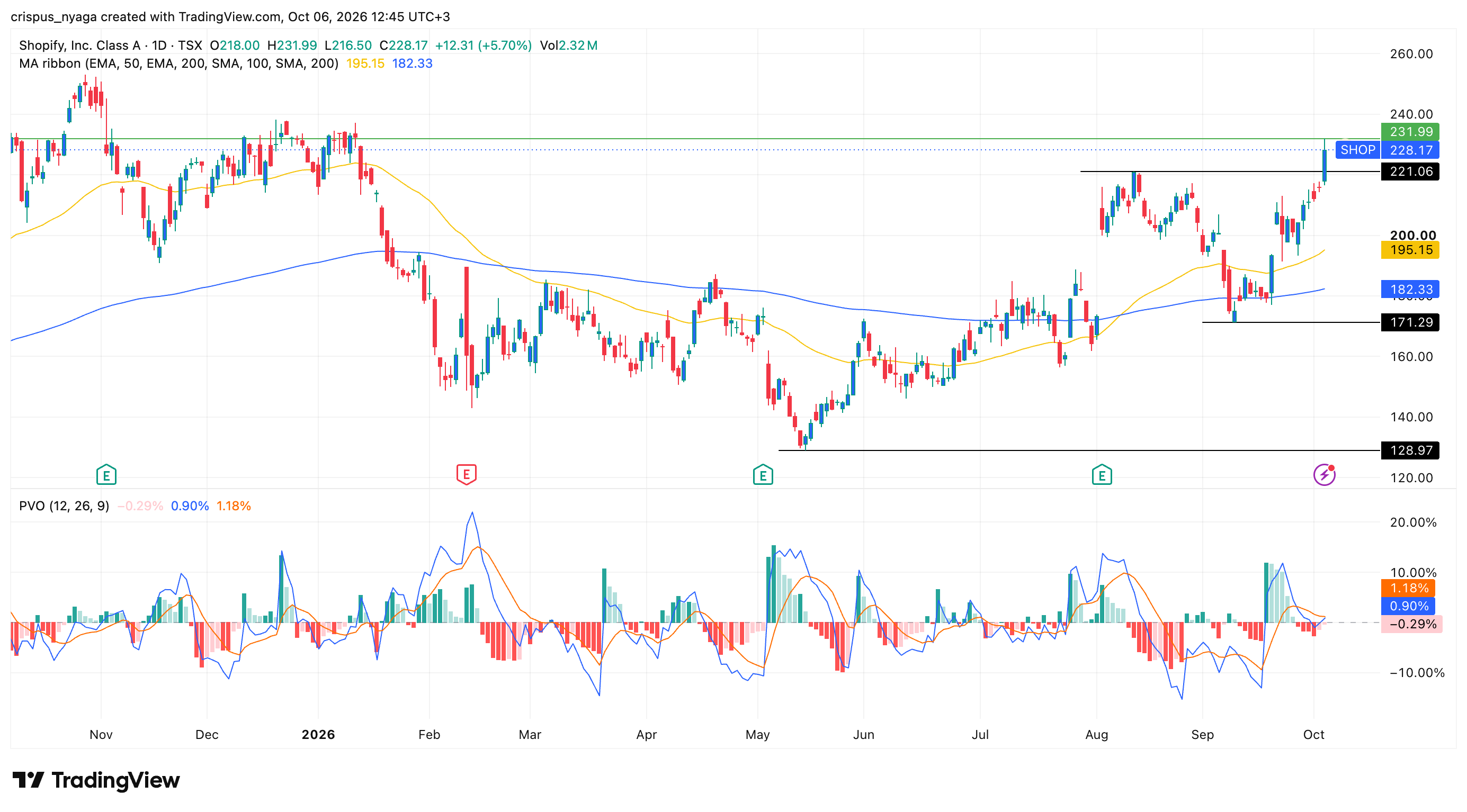Click the blue 228.17 current price label
This screenshot has width=1467, height=812.
click(1410, 150)
